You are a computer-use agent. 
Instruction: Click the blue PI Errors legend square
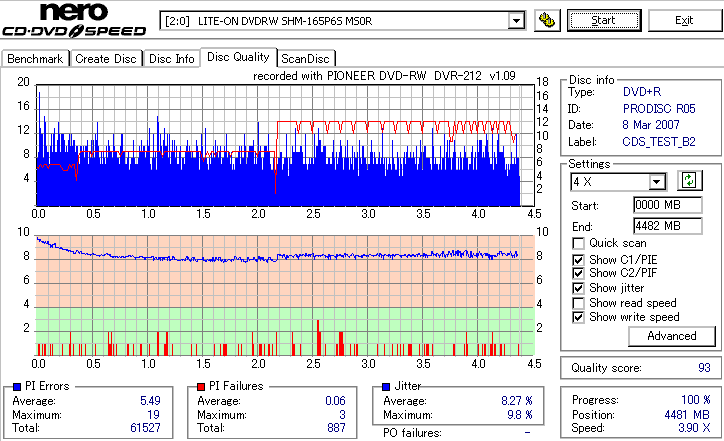coord(18,387)
